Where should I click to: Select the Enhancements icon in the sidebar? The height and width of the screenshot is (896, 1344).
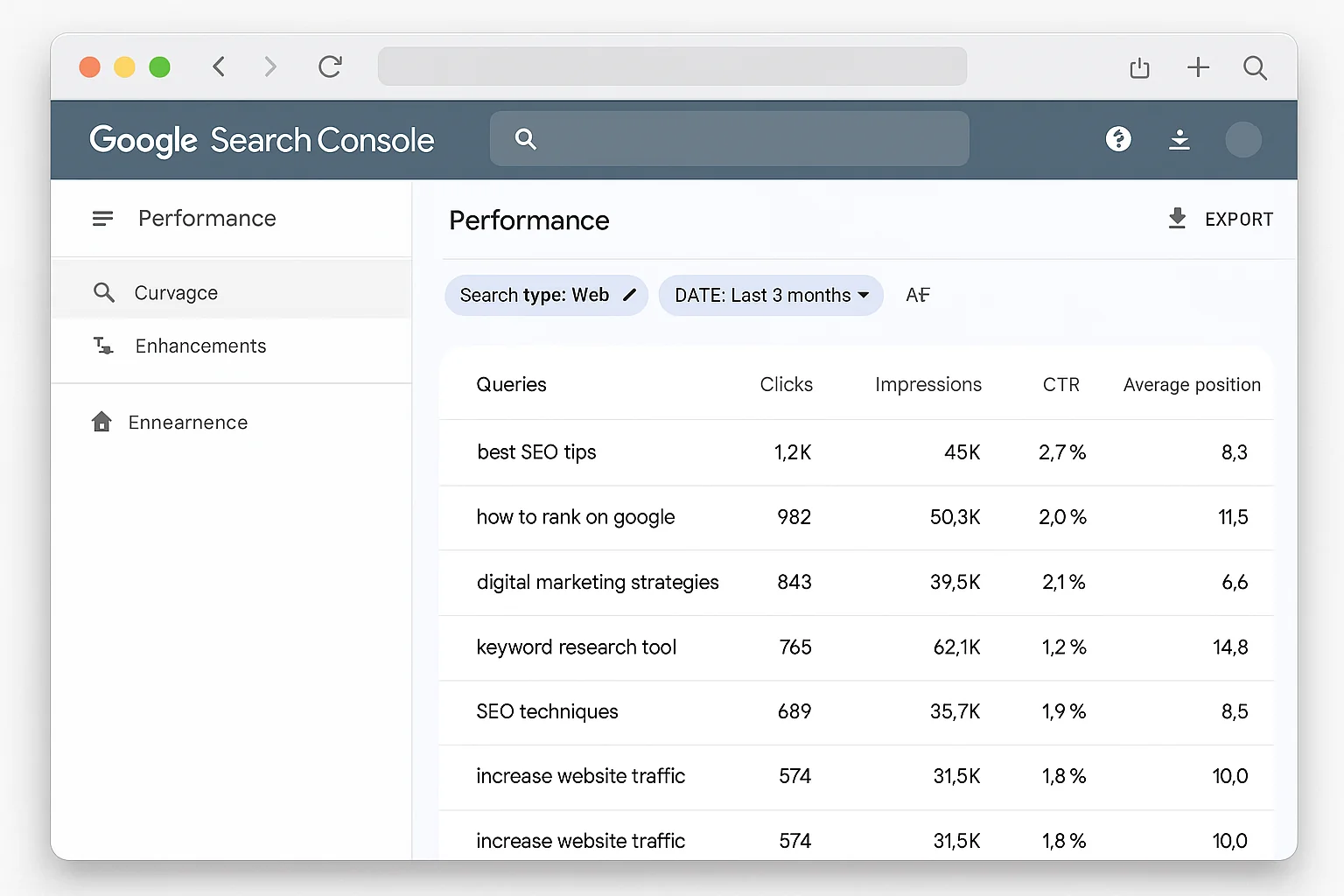tap(102, 346)
